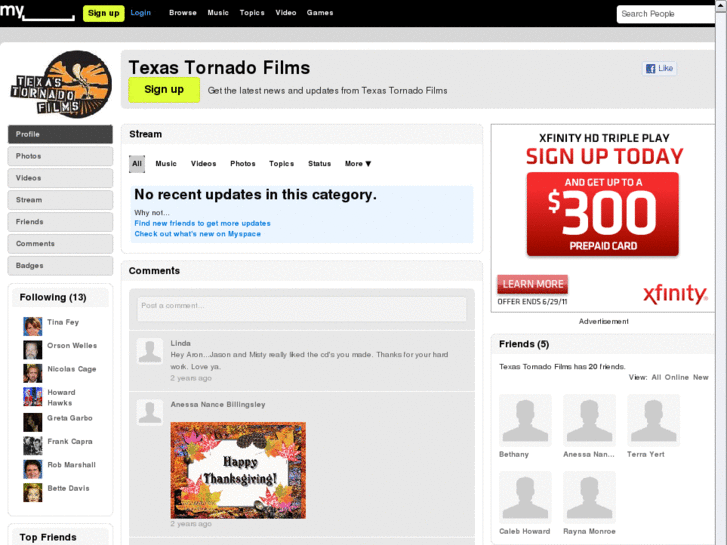Screen dimensions: 727x545
Task: Click the Friends (5) heading
Action: point(524,344)
